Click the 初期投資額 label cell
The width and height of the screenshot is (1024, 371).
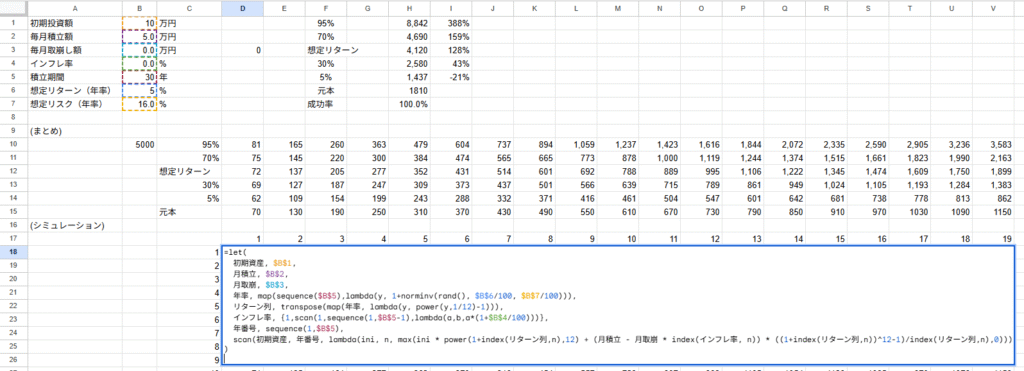74,23
